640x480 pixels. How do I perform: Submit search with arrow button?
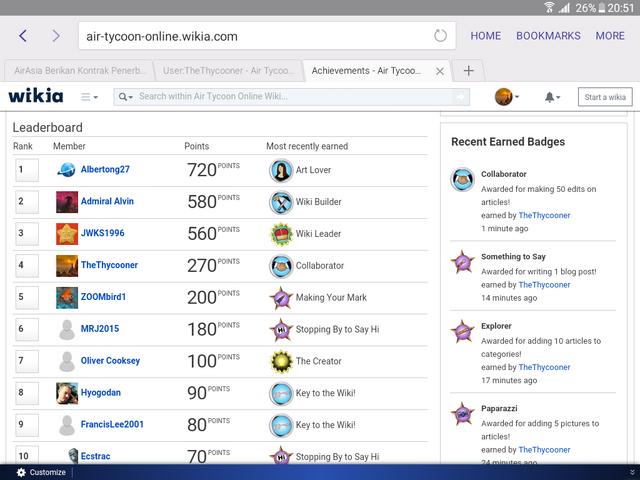point(460,97)
